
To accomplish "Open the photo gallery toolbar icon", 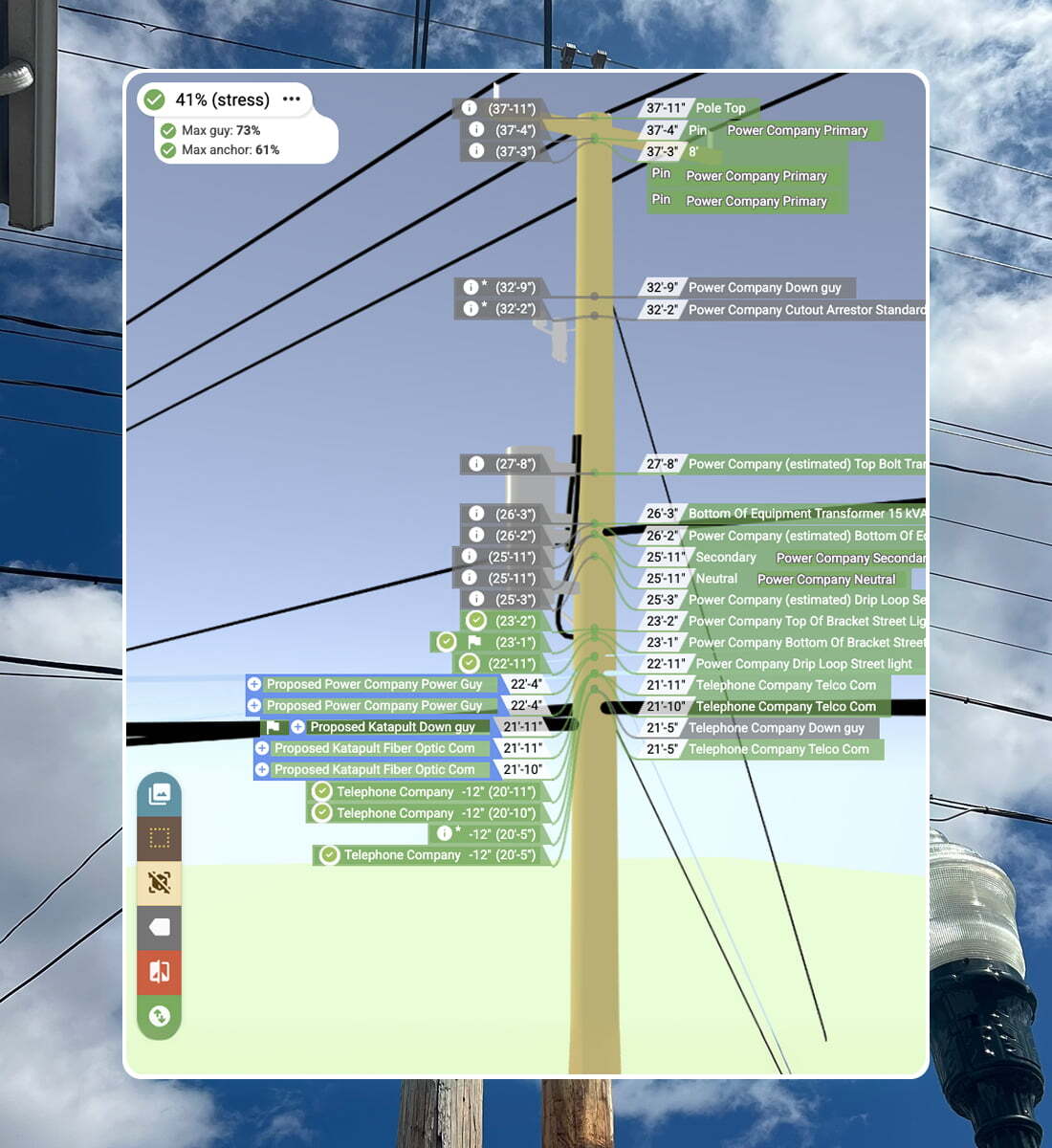I will coord(159,794).
